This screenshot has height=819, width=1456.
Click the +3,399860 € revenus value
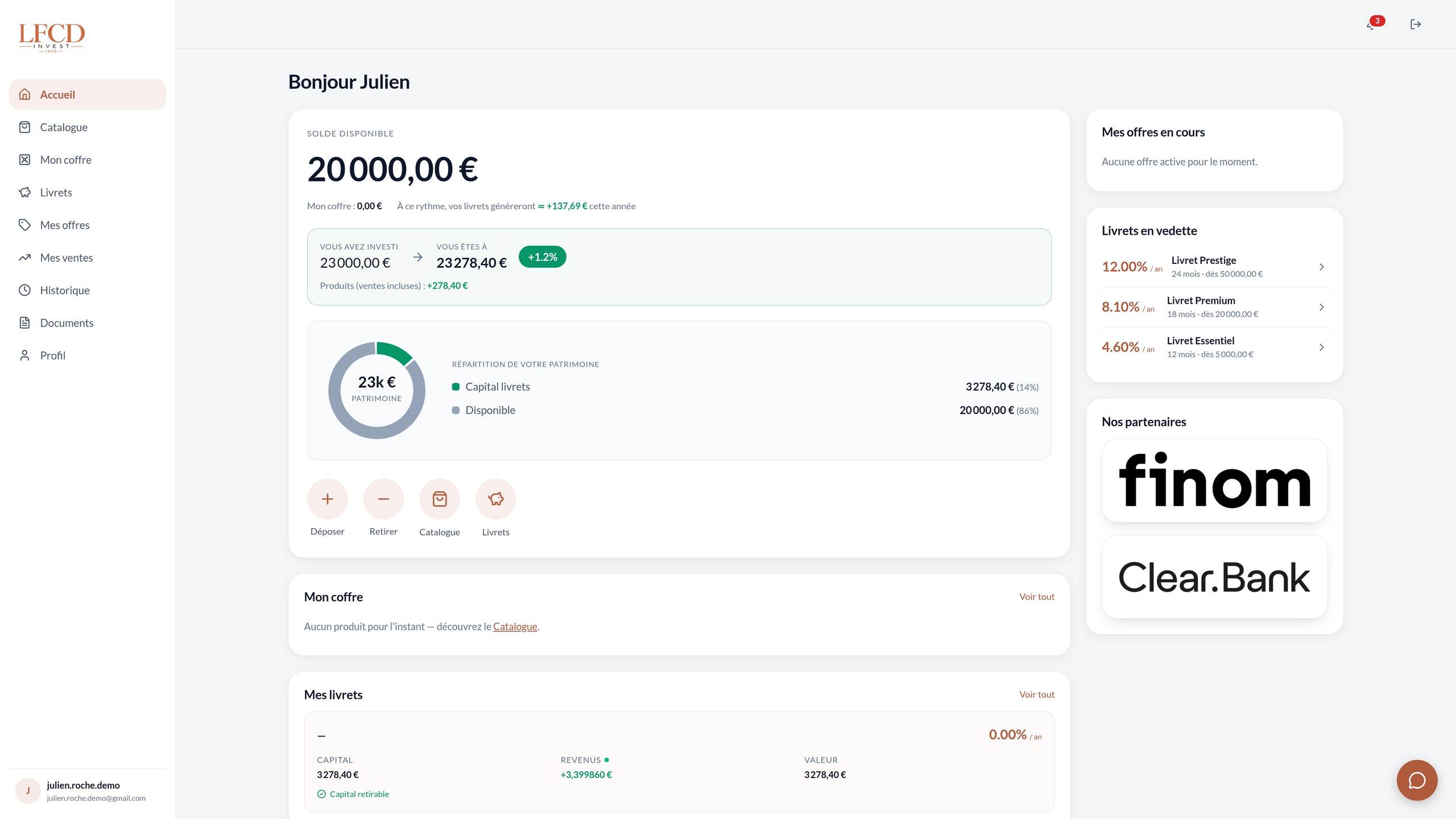pyautogui.click(x=586, y=775)
